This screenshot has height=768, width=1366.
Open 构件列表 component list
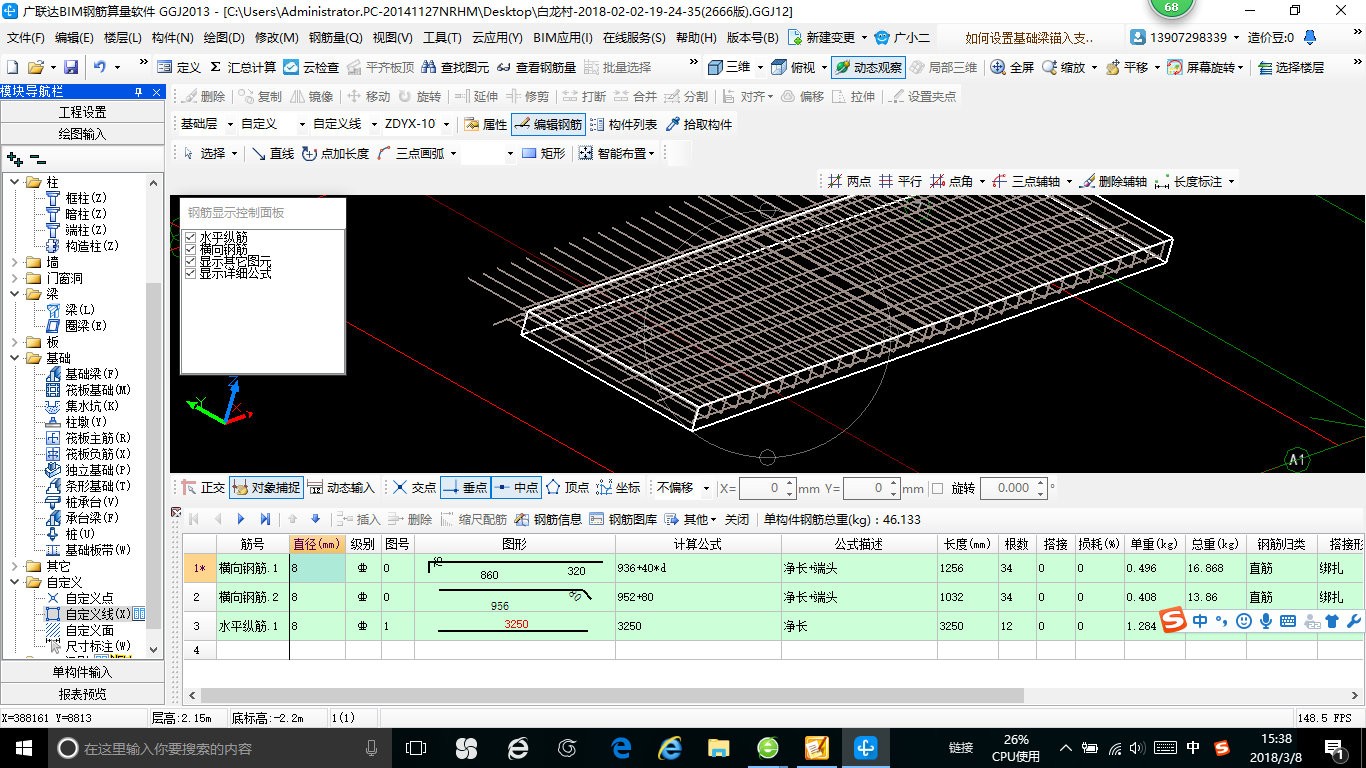click(624, 125)
